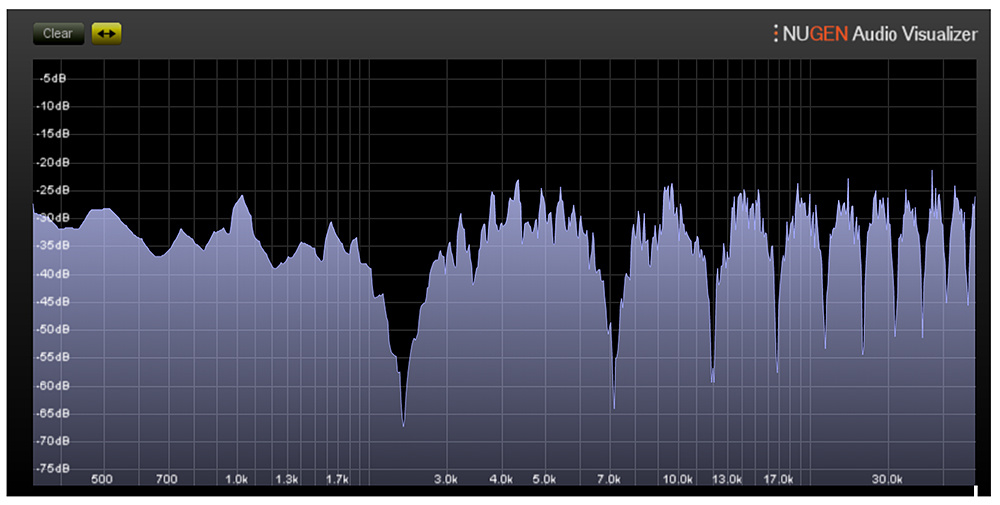The image size is (1000, 505).
Task: Click the 500 frequency axis label
Action: point(101,480)
